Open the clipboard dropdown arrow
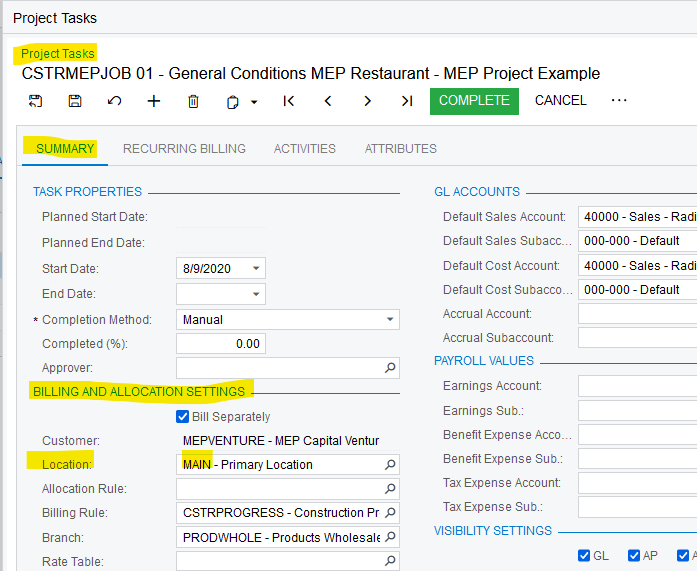Screen dimensions: 697x571 click(x=254, y=102)
